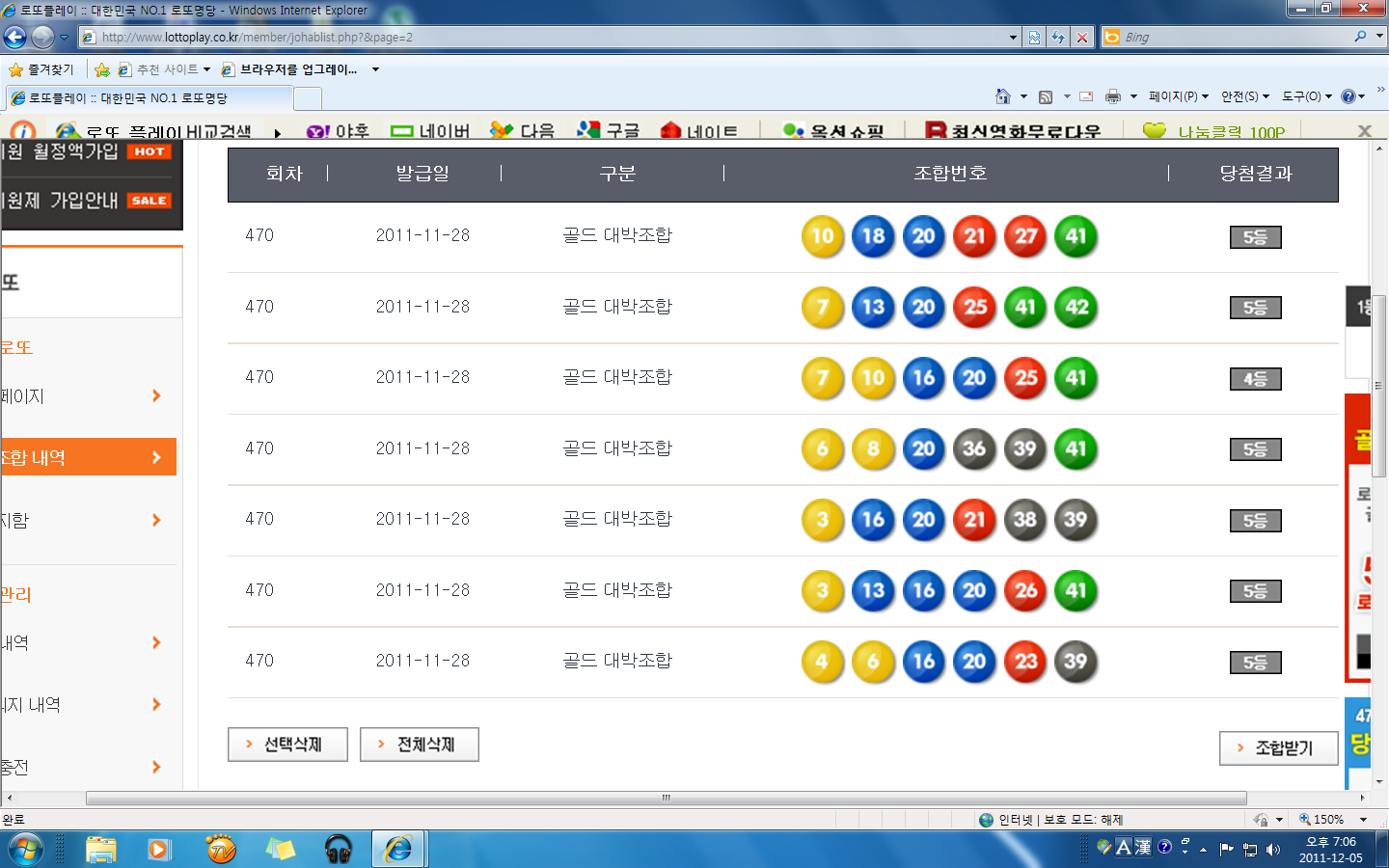Click the 4등 result badge
This screenshot has height=868, width=1389.
tap(1255, 379)
